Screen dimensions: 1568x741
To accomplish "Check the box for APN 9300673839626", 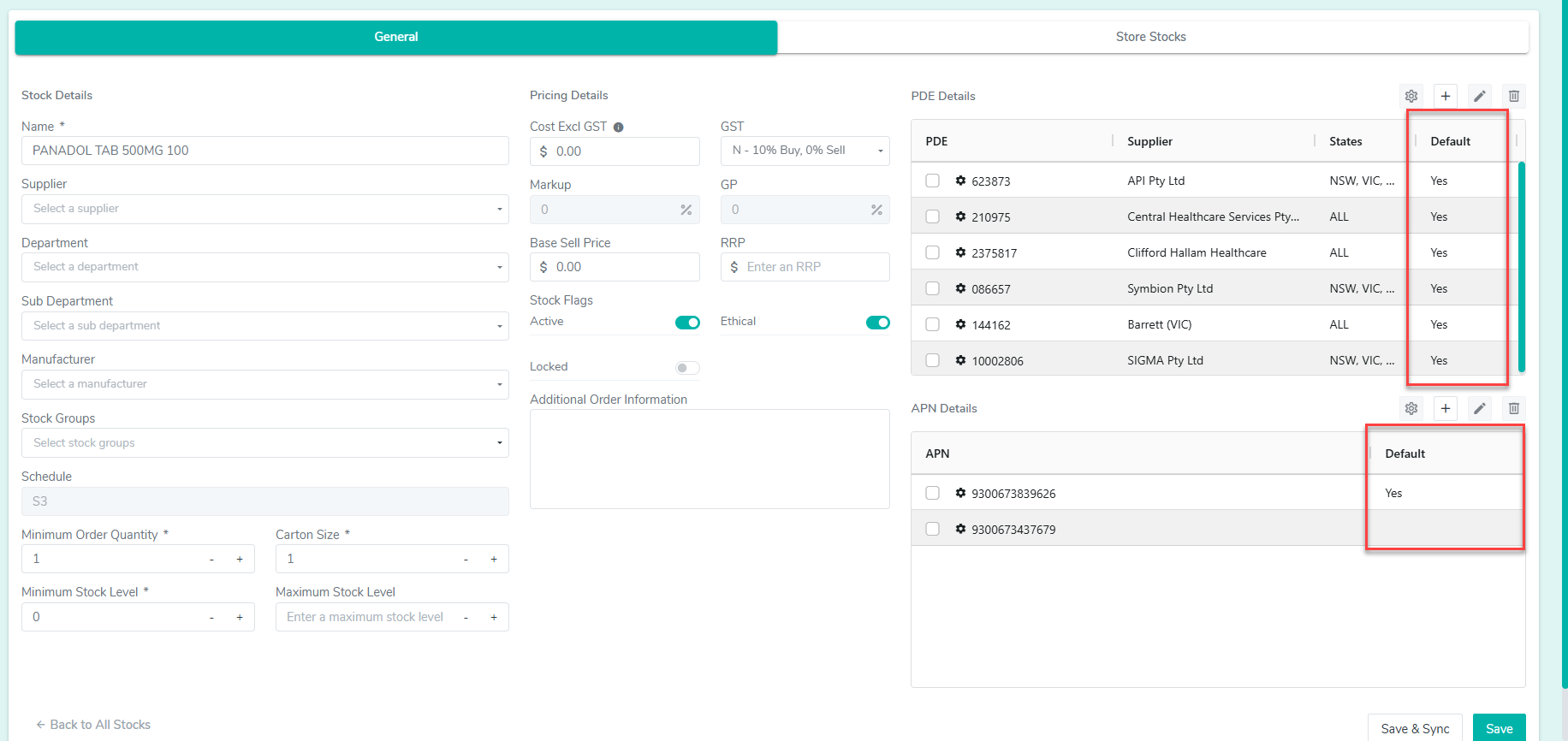I will [x=933, y=493].
